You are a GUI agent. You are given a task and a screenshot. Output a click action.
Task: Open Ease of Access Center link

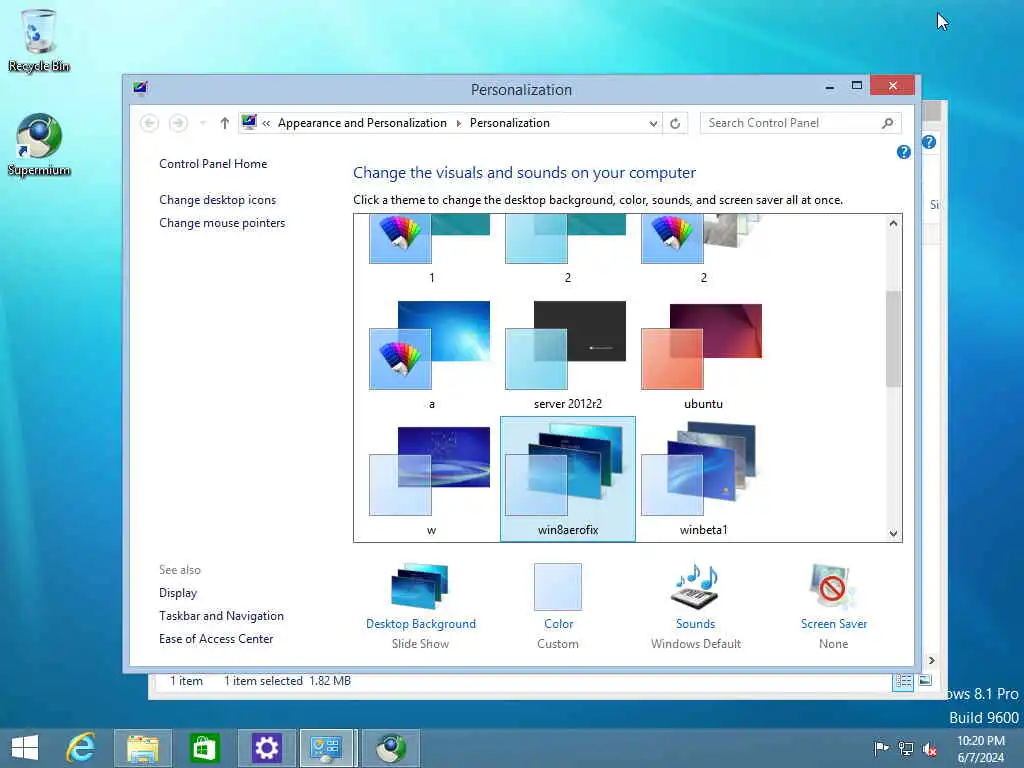216,639
